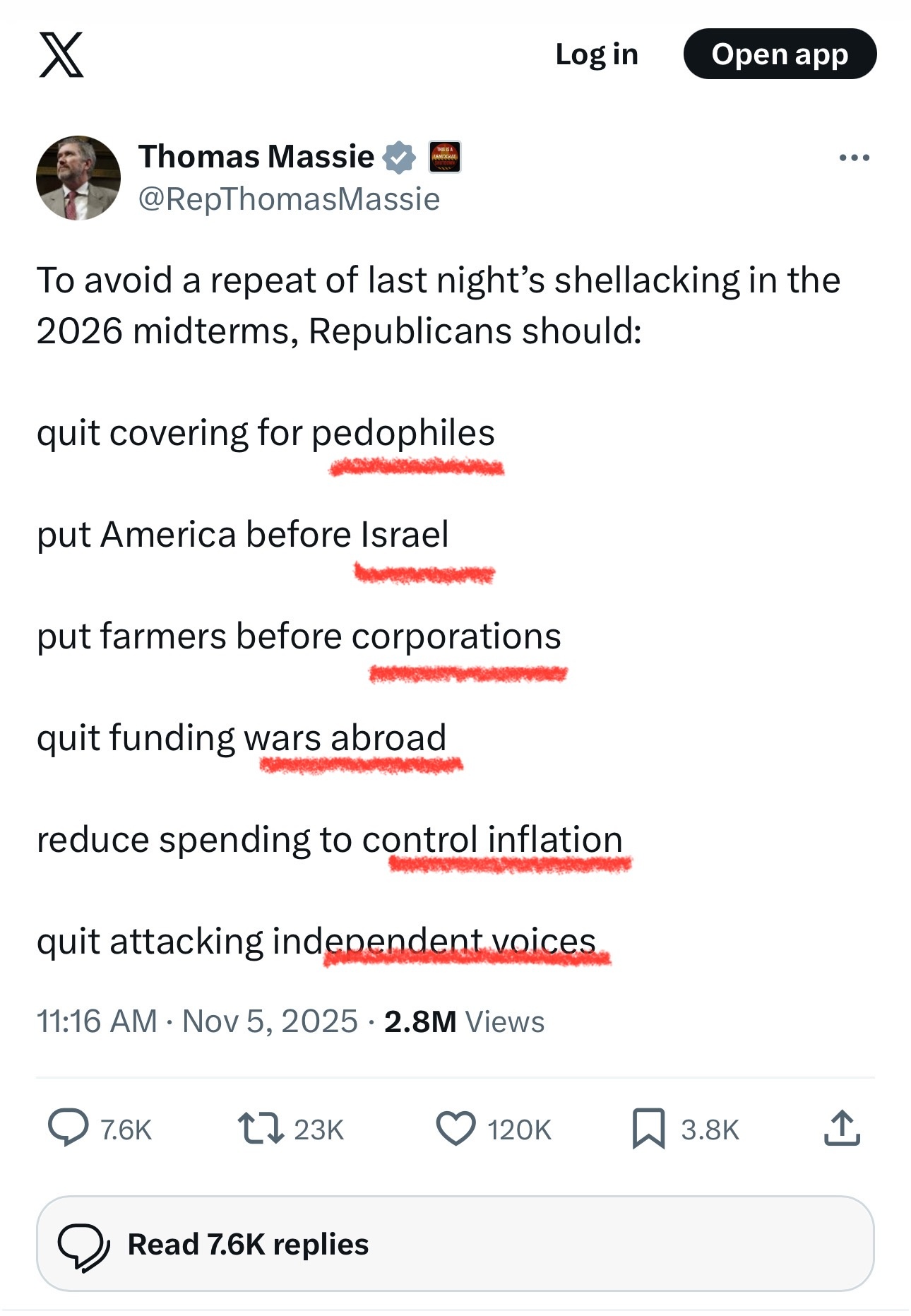Click the tweet text about 2026 midterms
The height and width of the screenshot is (1316, 911).
pyautogui.click(x=438, y=305)
